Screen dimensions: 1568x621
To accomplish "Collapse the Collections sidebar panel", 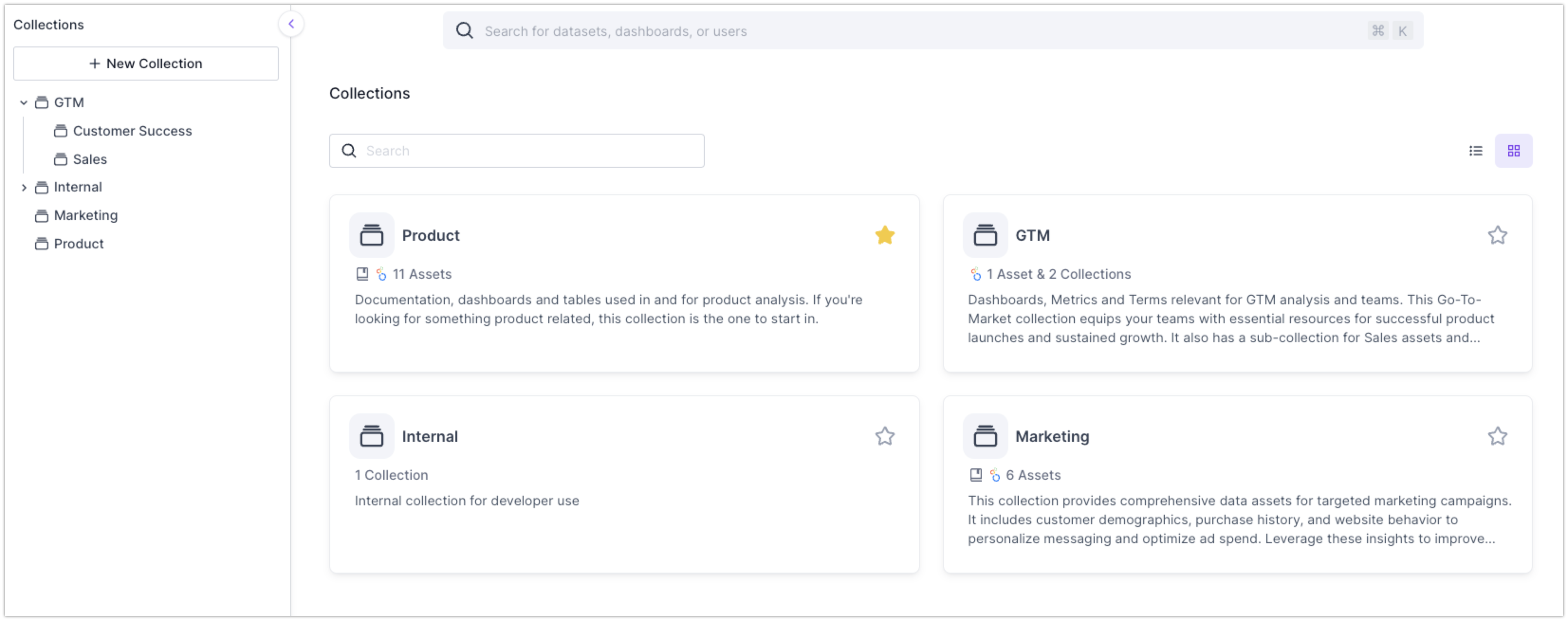I will point(291,24).
